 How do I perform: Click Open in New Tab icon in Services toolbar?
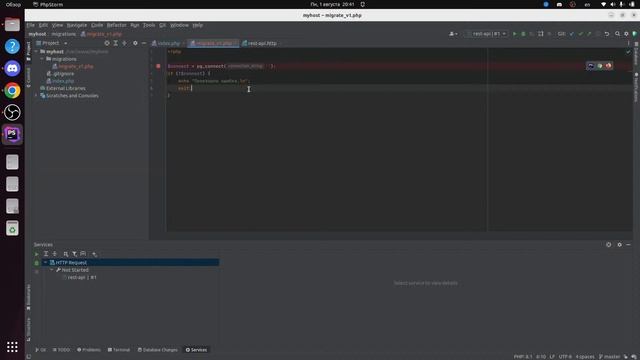[83, 254]
